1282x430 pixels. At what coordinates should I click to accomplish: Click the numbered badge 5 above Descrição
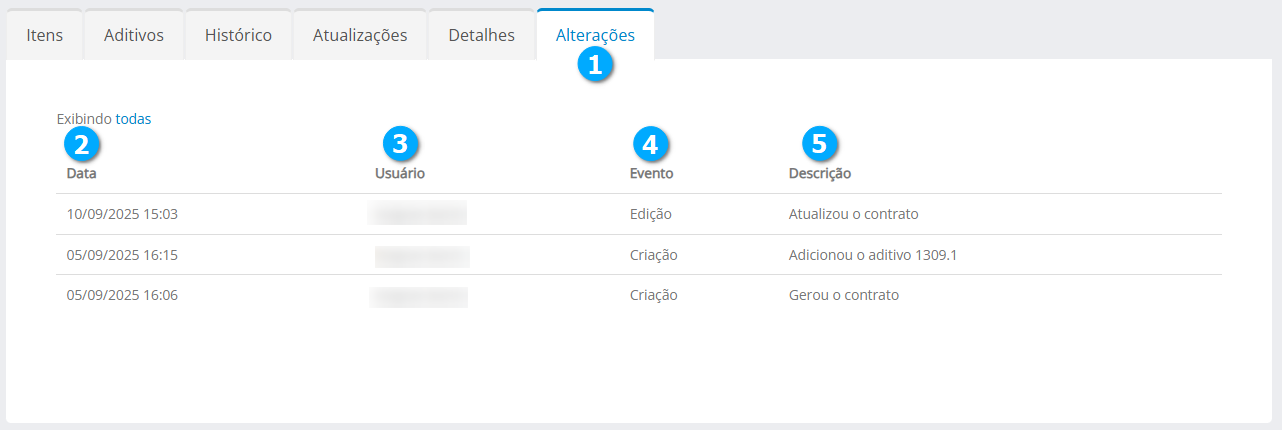[x=819, y=144]
